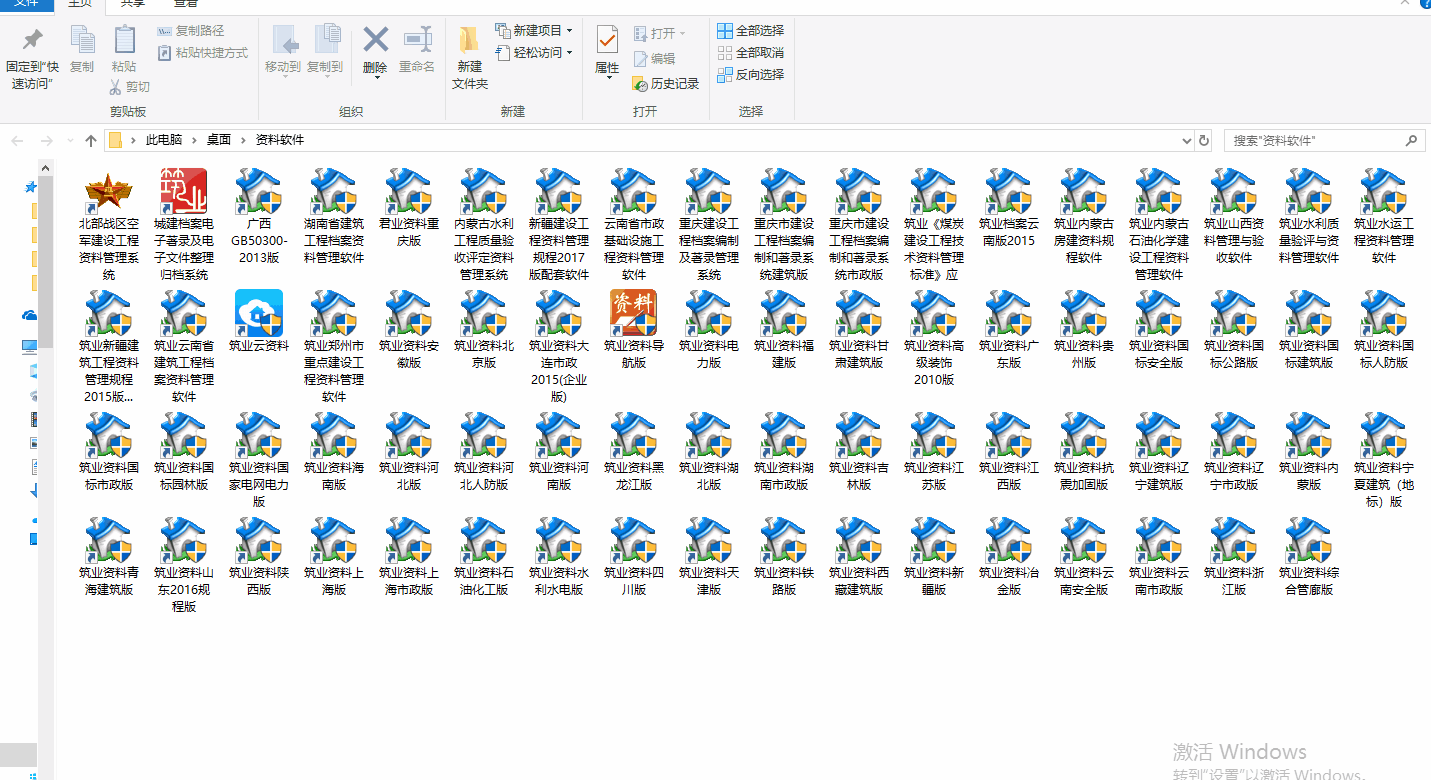Image resolution: width=1431 pixels, height=780 pixels.
Task: Expand the 轻松访问 dropdown
Action: pos(535,53)
